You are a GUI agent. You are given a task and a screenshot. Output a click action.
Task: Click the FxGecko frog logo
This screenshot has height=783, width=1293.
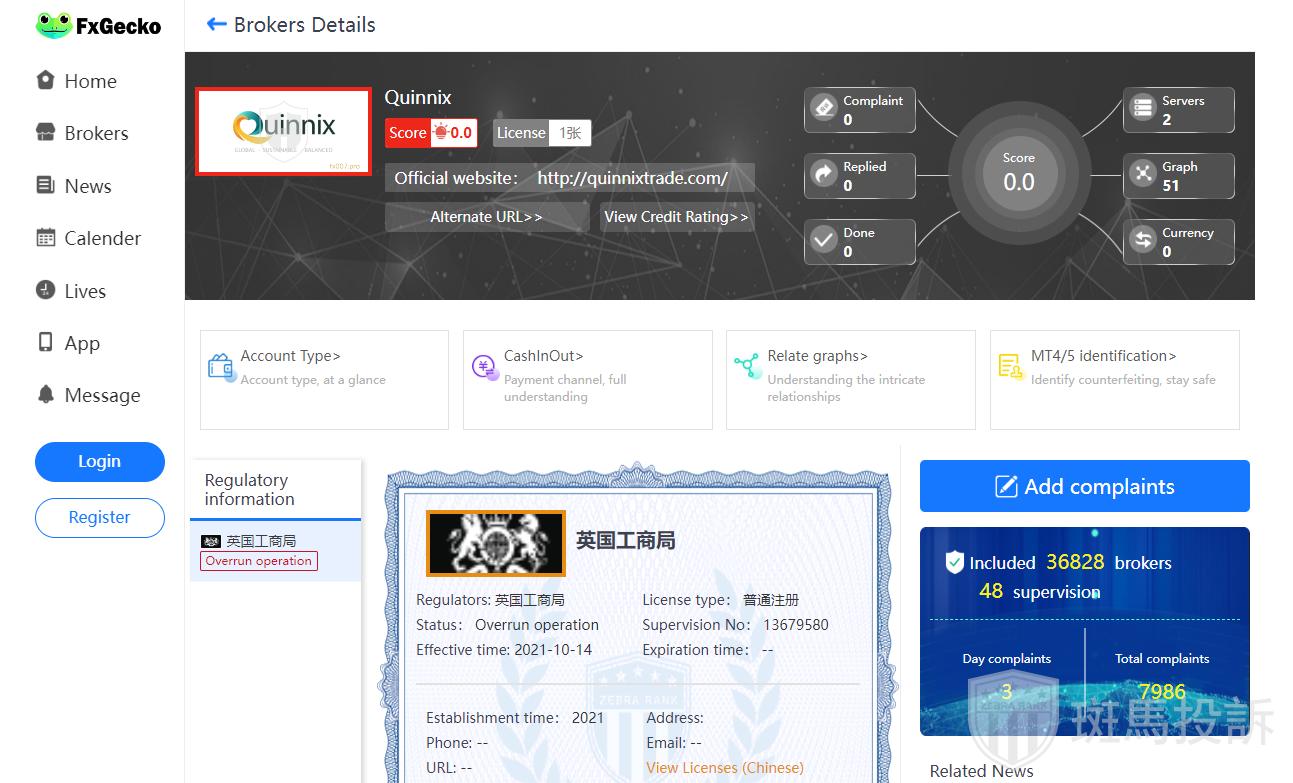53,26
